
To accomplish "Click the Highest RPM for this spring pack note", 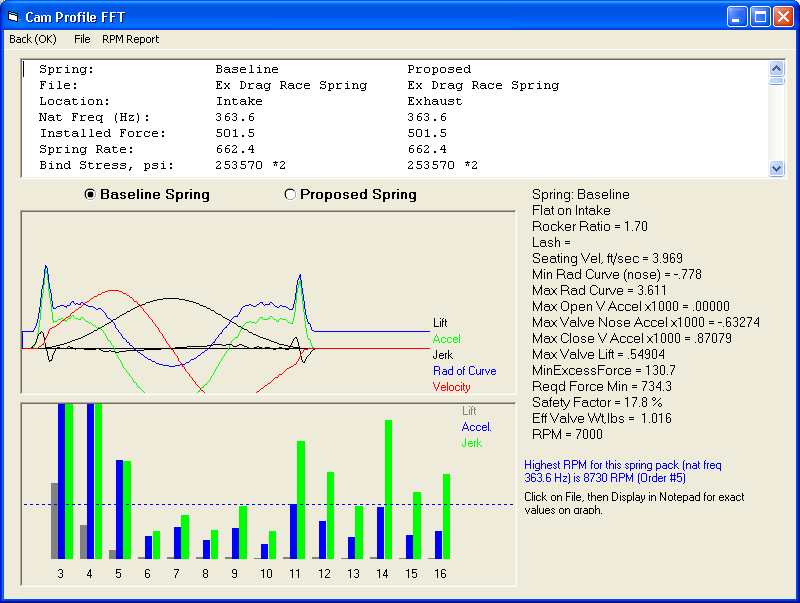I will coord(622,471).
